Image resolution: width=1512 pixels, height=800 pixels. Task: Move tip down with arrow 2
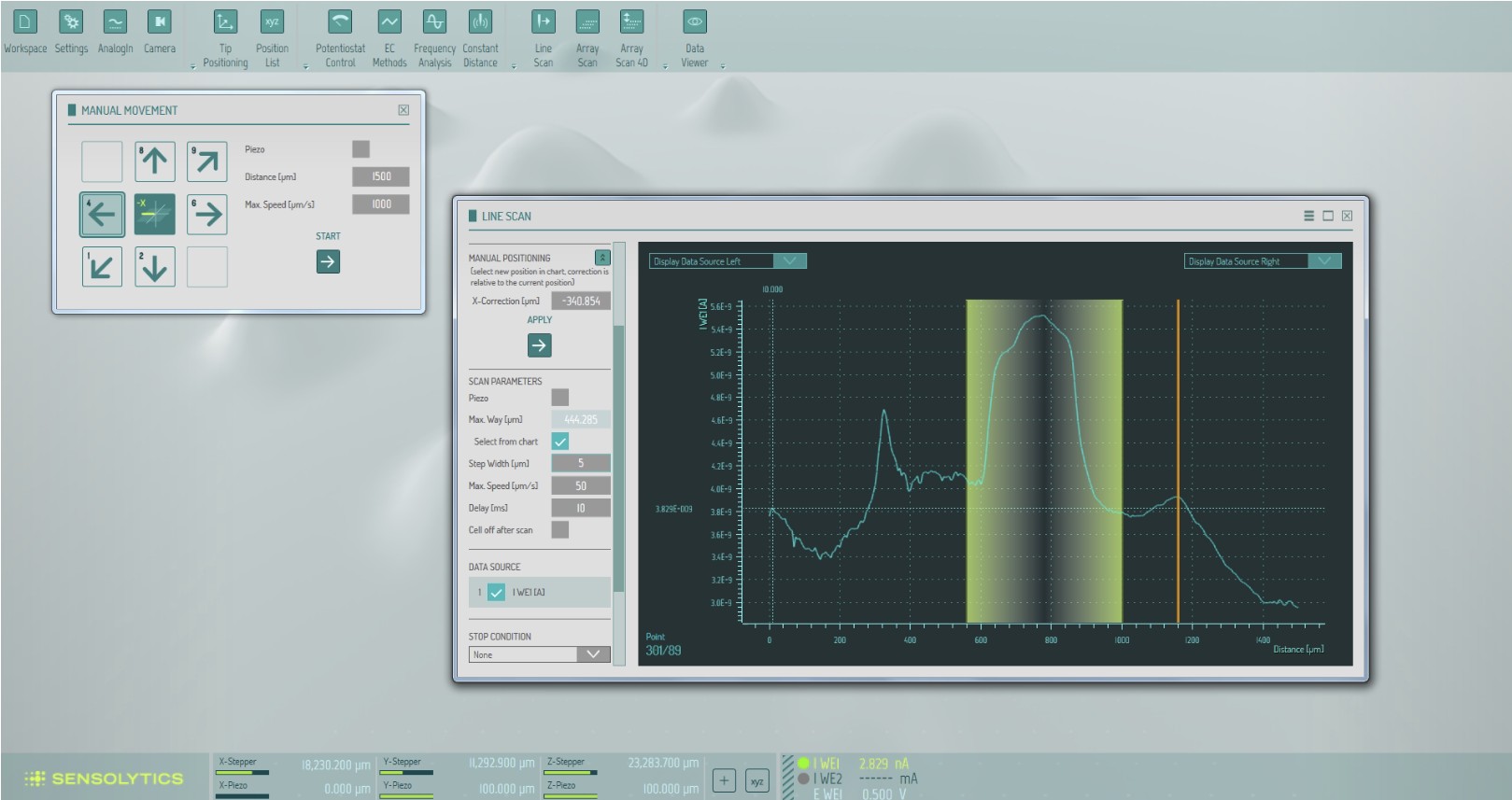[x=155, y=267]
